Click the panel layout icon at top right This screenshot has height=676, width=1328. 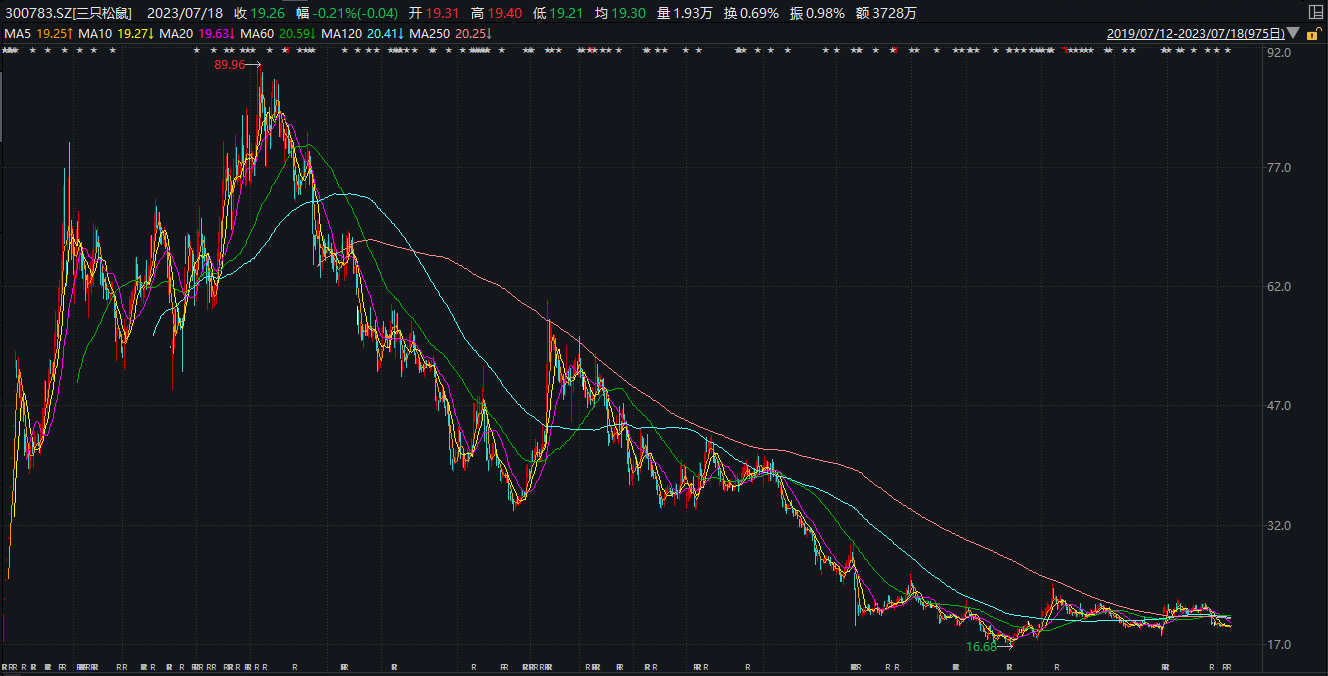coord(1315,12)
